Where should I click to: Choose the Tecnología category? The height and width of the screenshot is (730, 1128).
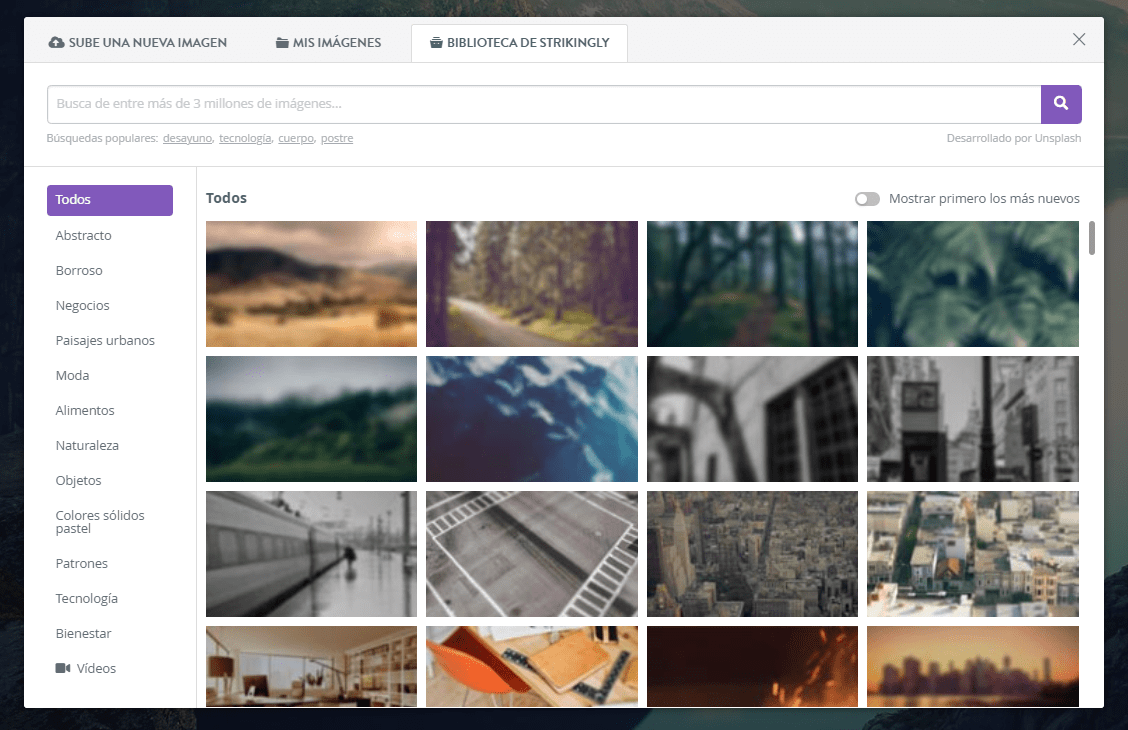point(86,598)
